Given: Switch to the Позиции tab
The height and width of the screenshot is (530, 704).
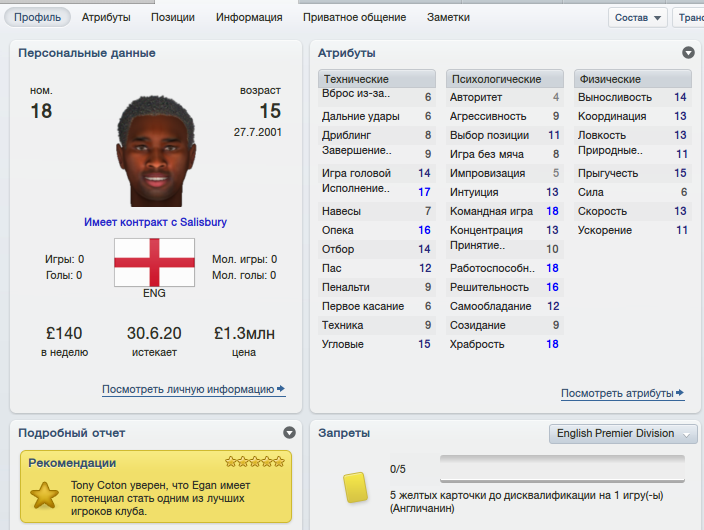Looking at the screenshot, I should coord(173,18).
